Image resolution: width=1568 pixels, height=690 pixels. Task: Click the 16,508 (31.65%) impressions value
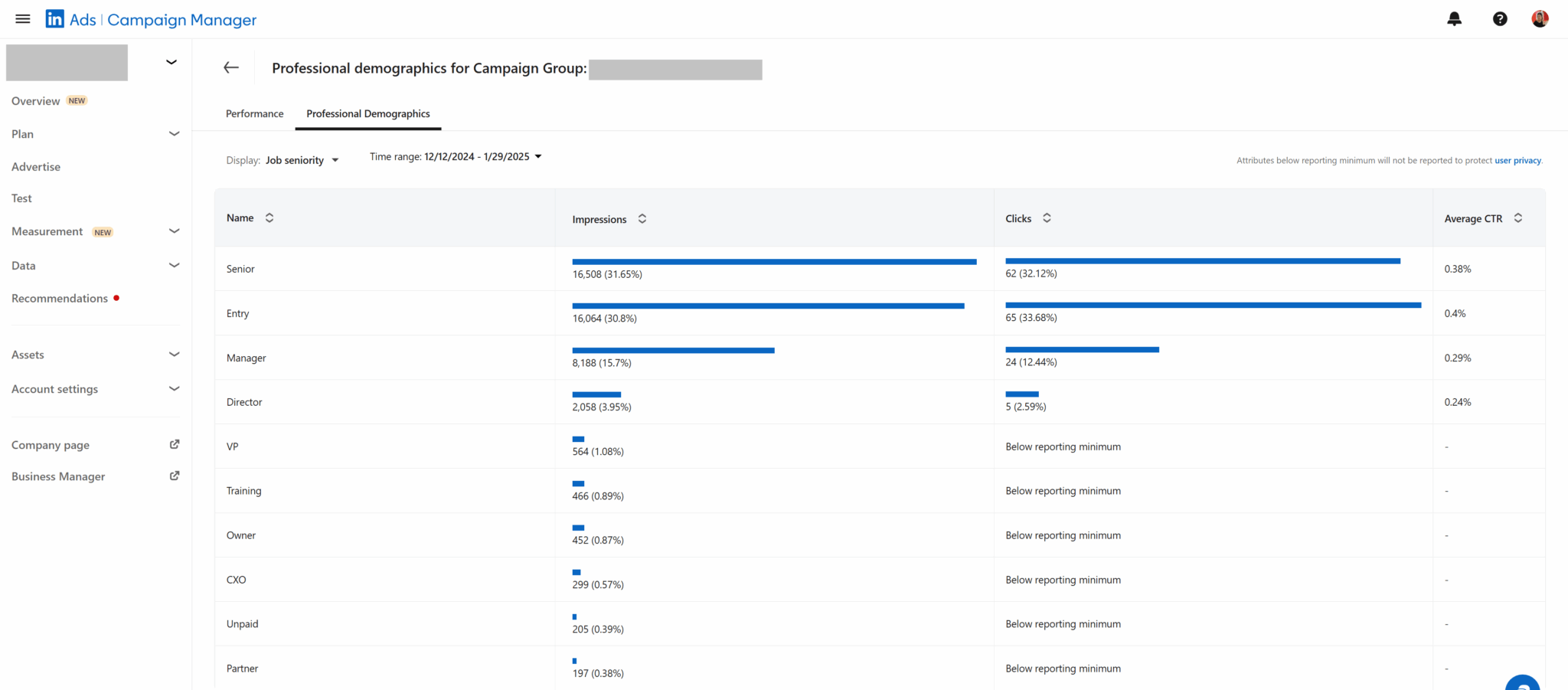click(x=607, y=274)
